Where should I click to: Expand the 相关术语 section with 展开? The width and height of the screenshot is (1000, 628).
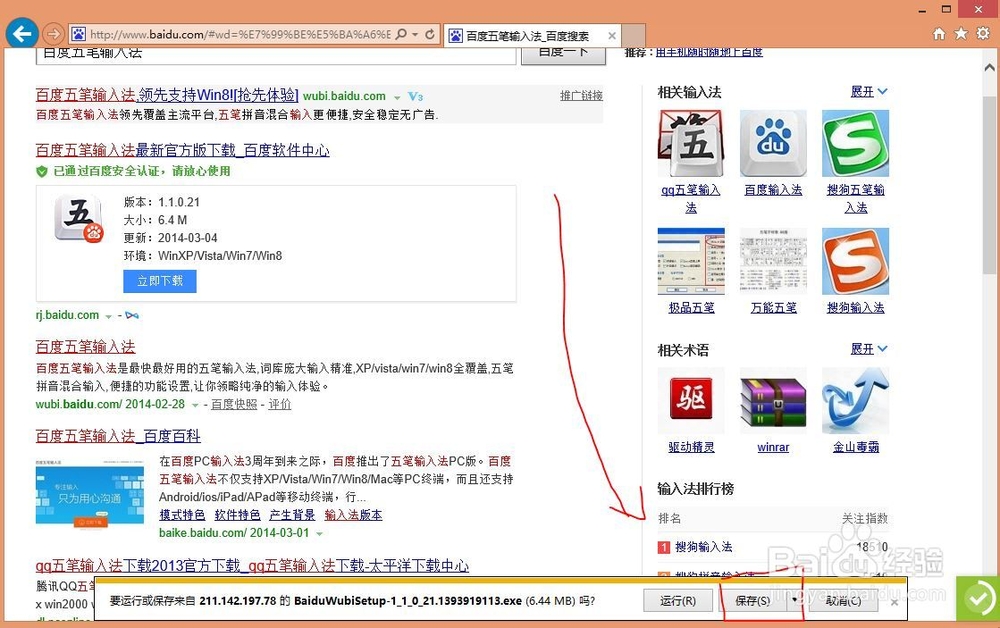[x=869, y=349]
